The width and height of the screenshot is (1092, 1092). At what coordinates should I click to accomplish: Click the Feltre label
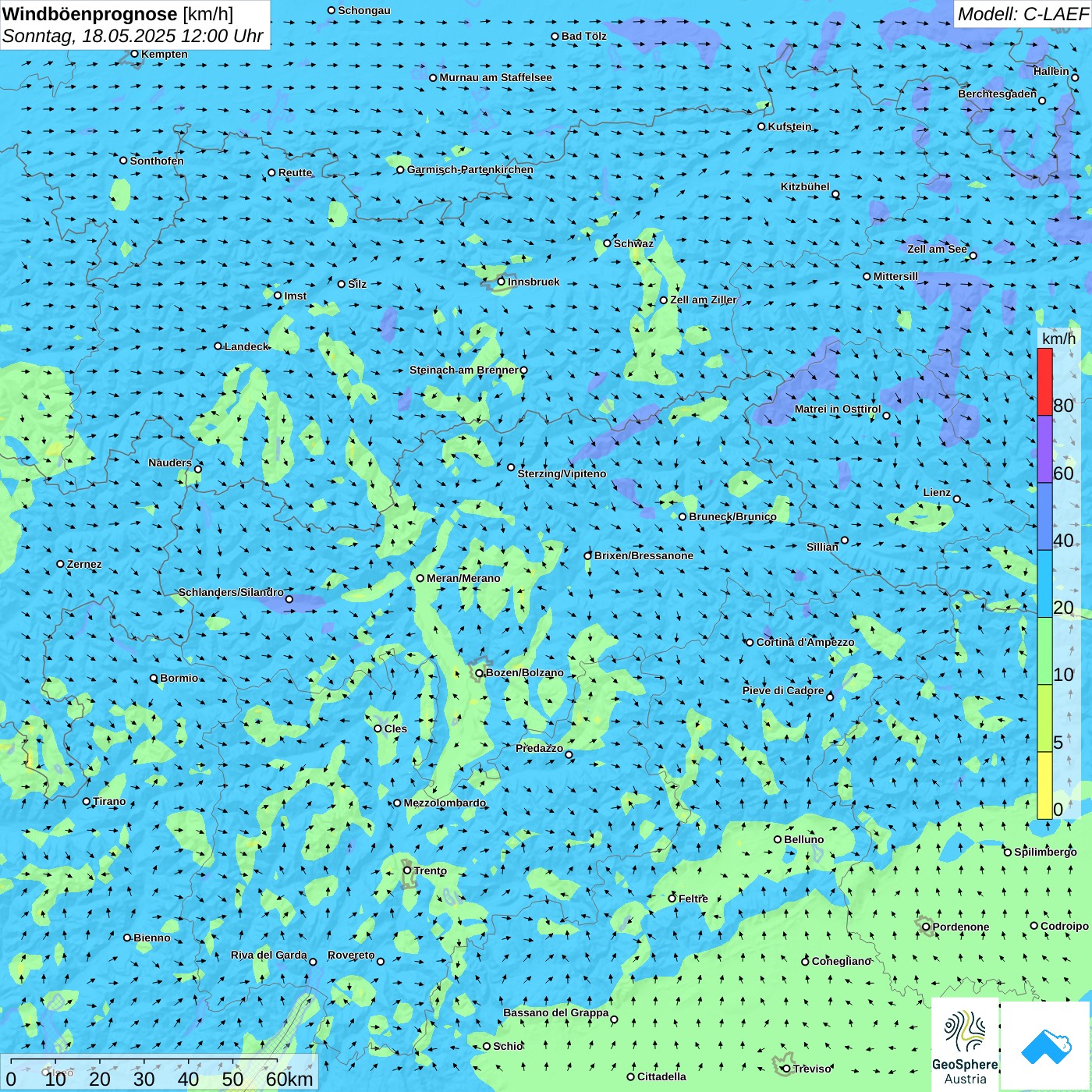tap(693, 899)
